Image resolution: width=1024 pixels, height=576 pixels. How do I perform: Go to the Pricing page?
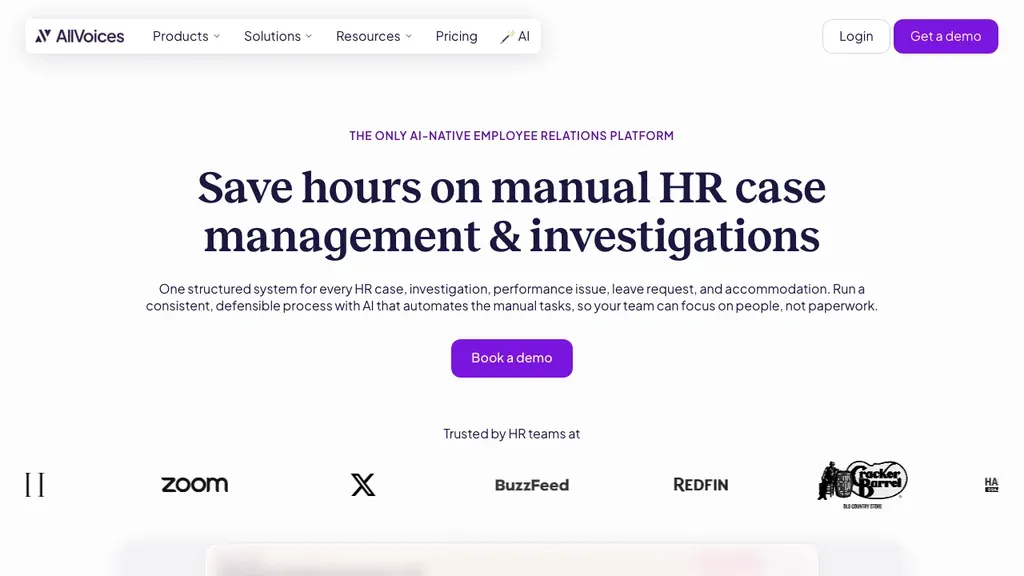pyautogui.click(x=456, y=36)
